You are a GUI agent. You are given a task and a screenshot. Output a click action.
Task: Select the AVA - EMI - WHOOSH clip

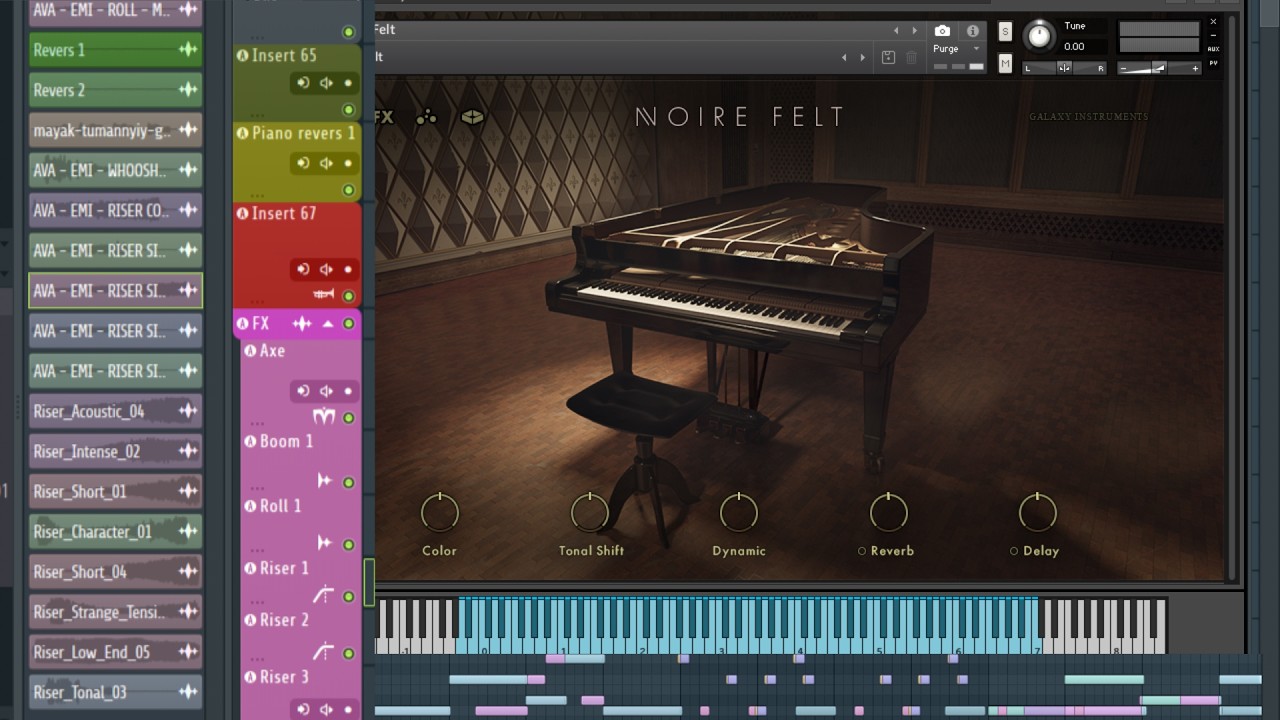(x=115, y=171)
